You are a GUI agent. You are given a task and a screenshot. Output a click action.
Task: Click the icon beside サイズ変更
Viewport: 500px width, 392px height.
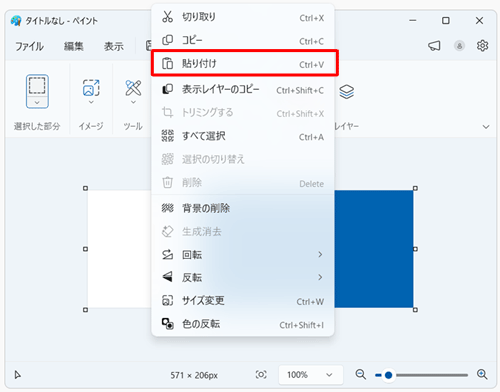tap(167, 301)
